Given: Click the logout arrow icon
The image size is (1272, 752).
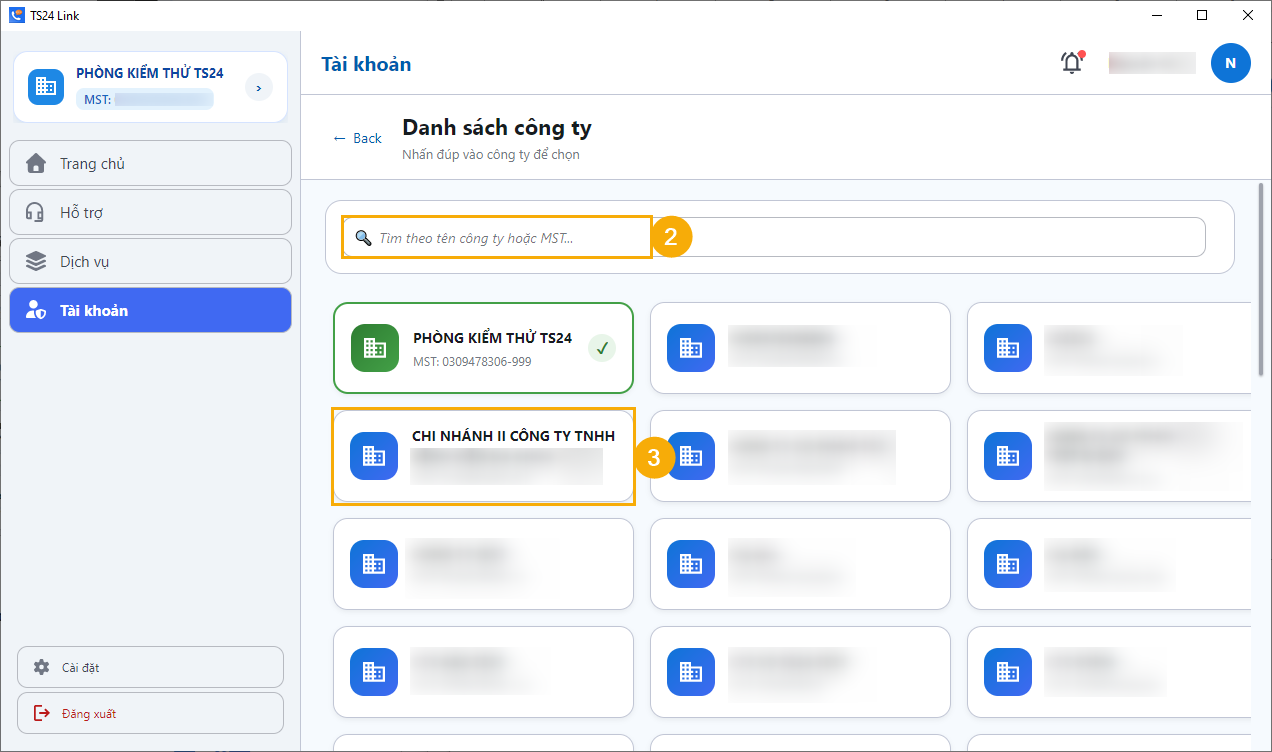Looking at the screenshot, I should click(x=41, y=713).
